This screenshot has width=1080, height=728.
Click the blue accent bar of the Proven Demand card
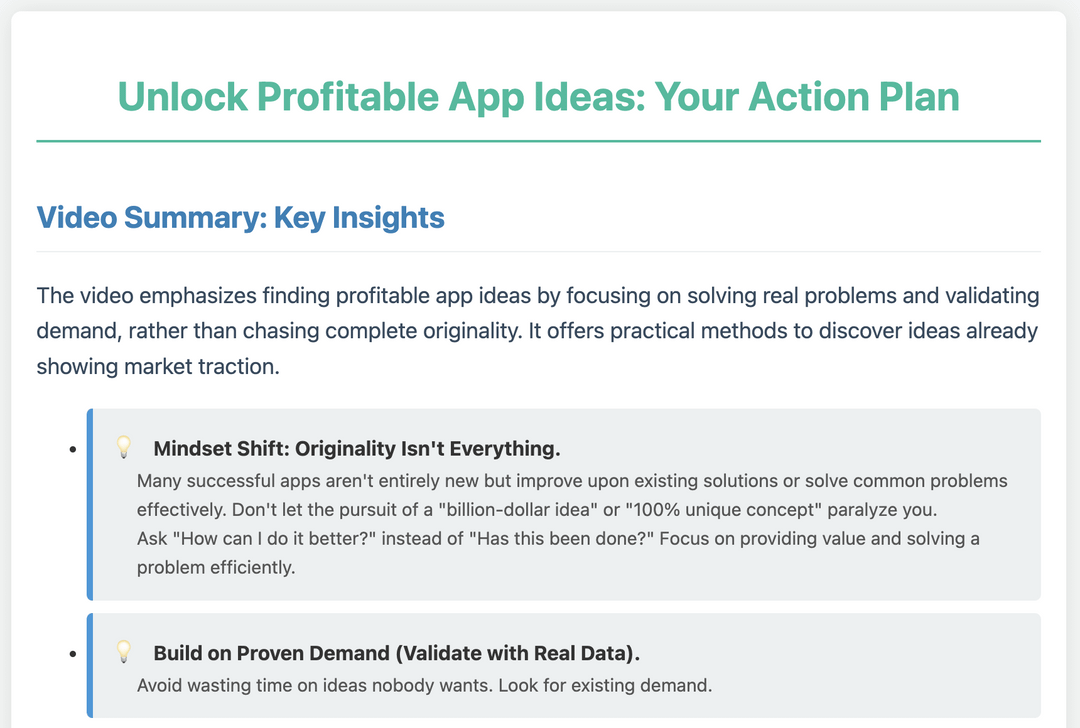tap(90, 665)
